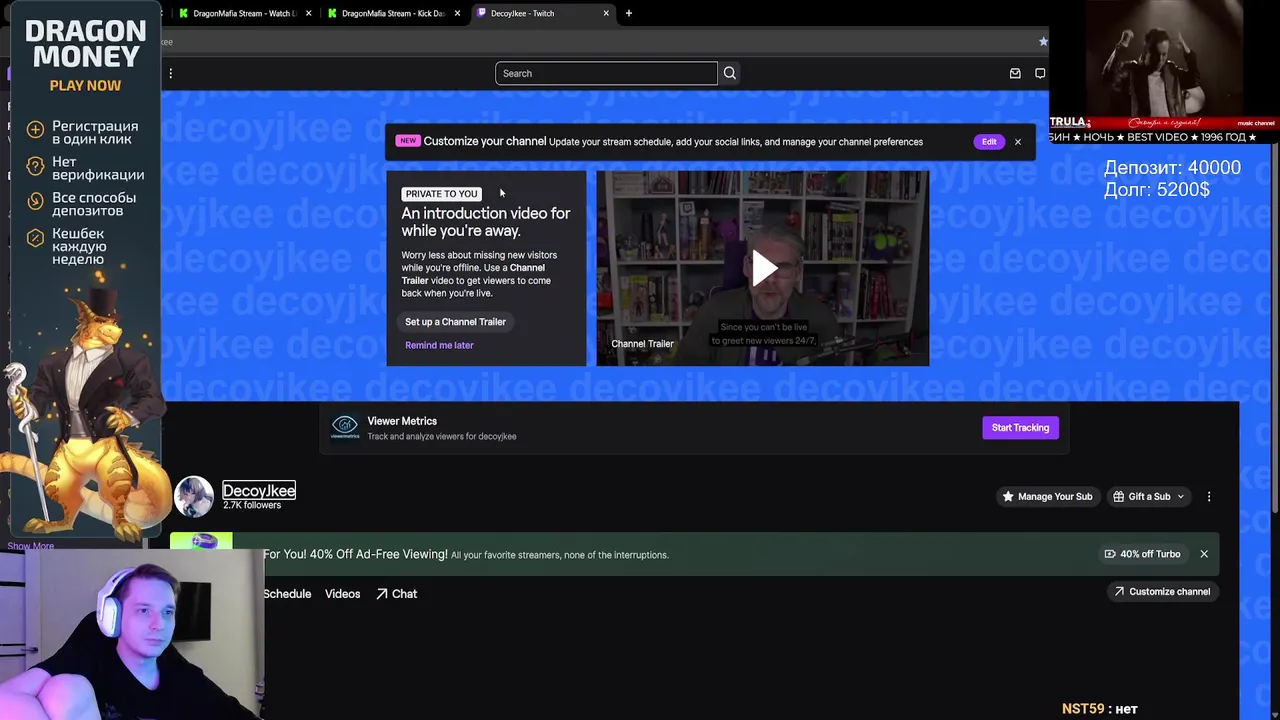Bookmark page with the star icon

coord(1043,41)
